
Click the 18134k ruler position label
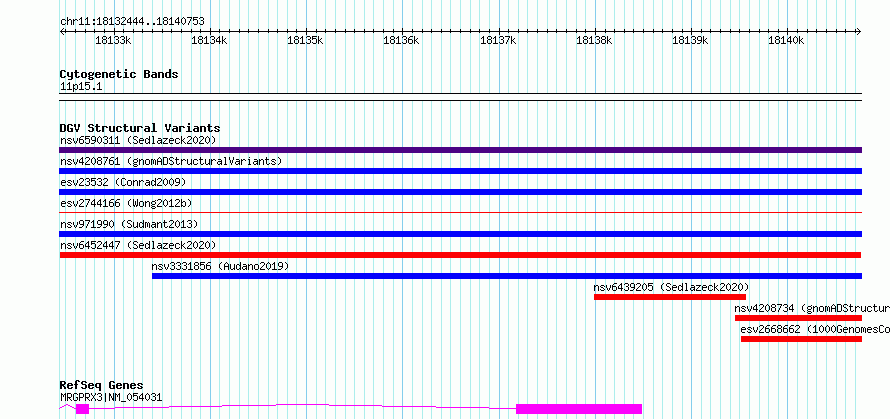click(209, 40)
